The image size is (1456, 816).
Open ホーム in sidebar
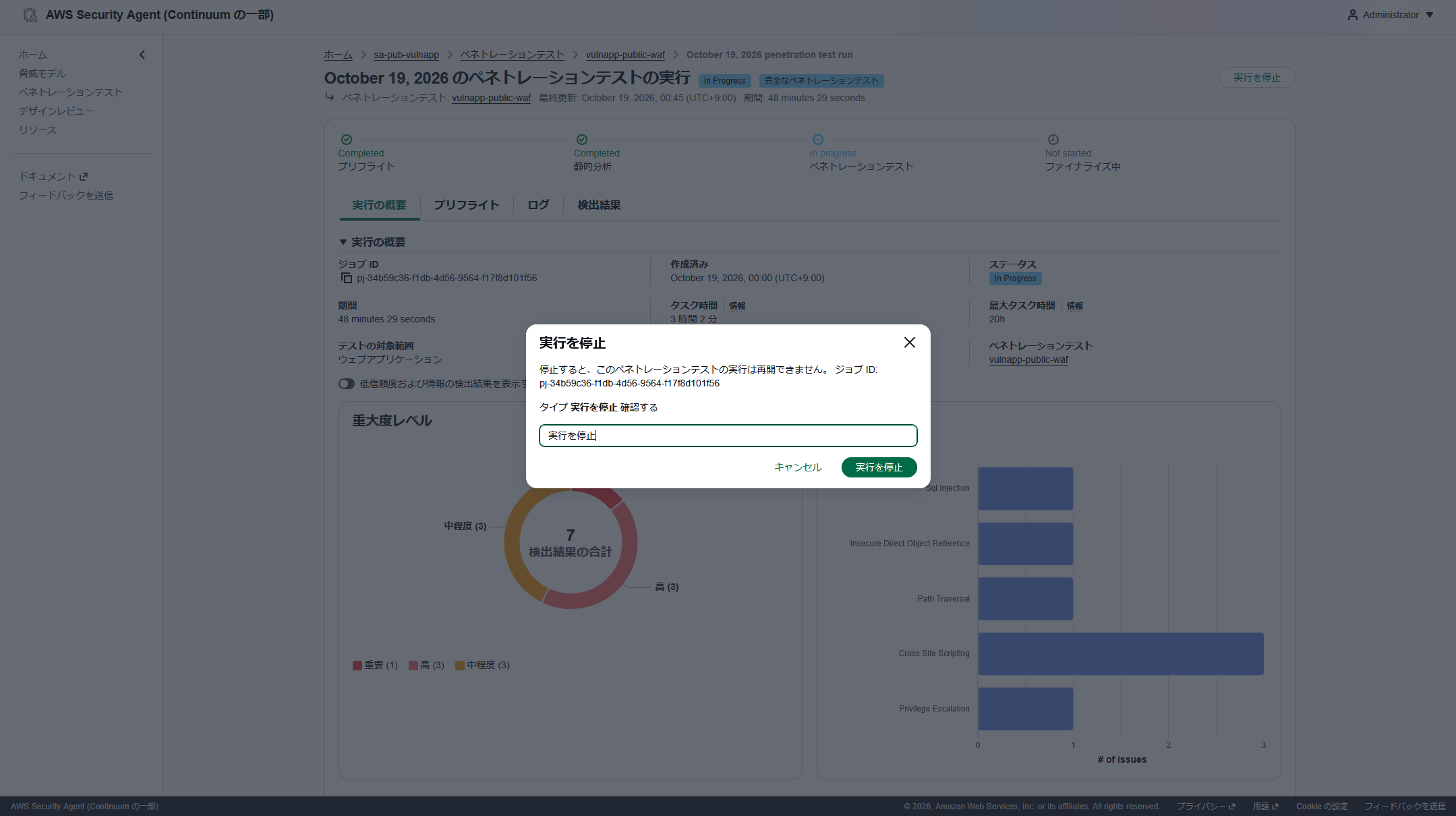pos(33,55)
